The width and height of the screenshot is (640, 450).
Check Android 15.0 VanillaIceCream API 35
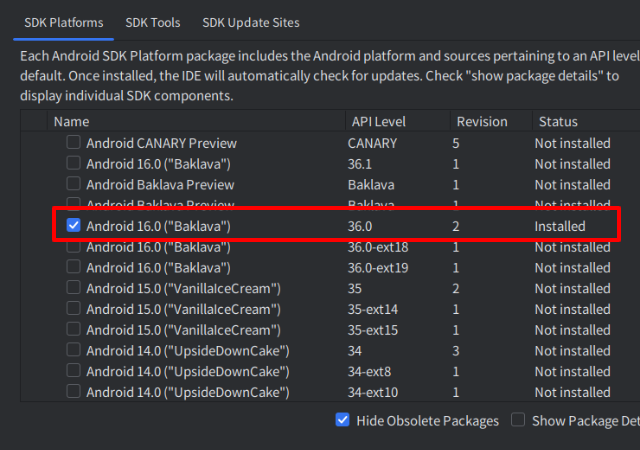click(x=74, y=289)
